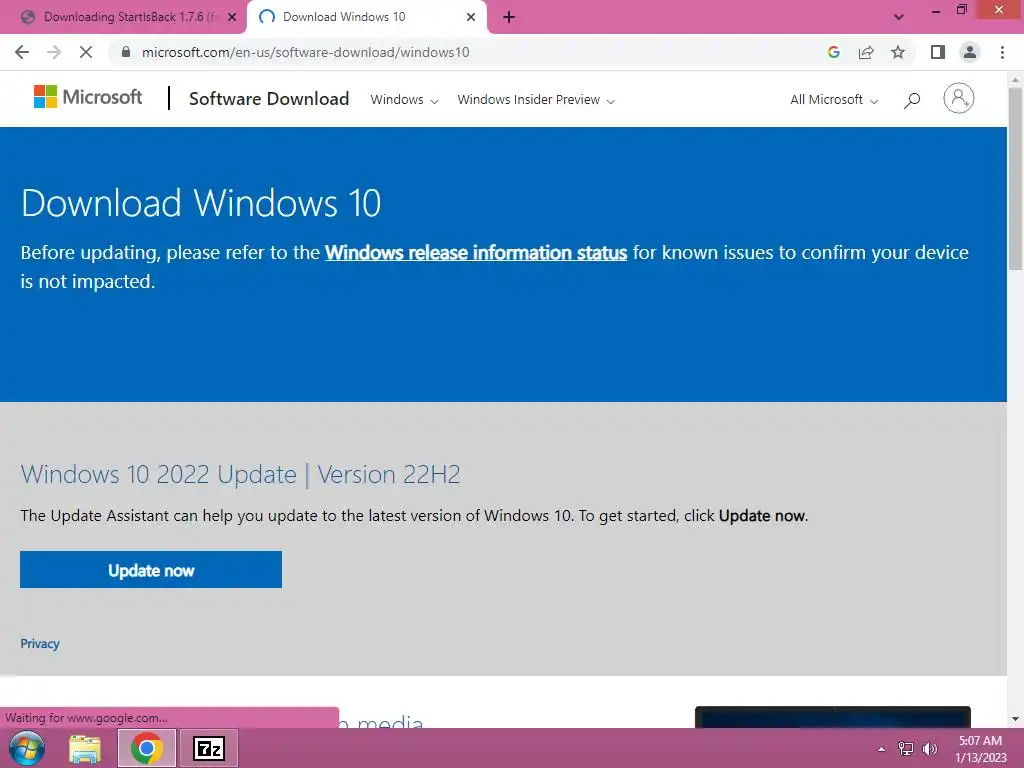
Task: Share this page using share icon
Action: pos(866,52)
